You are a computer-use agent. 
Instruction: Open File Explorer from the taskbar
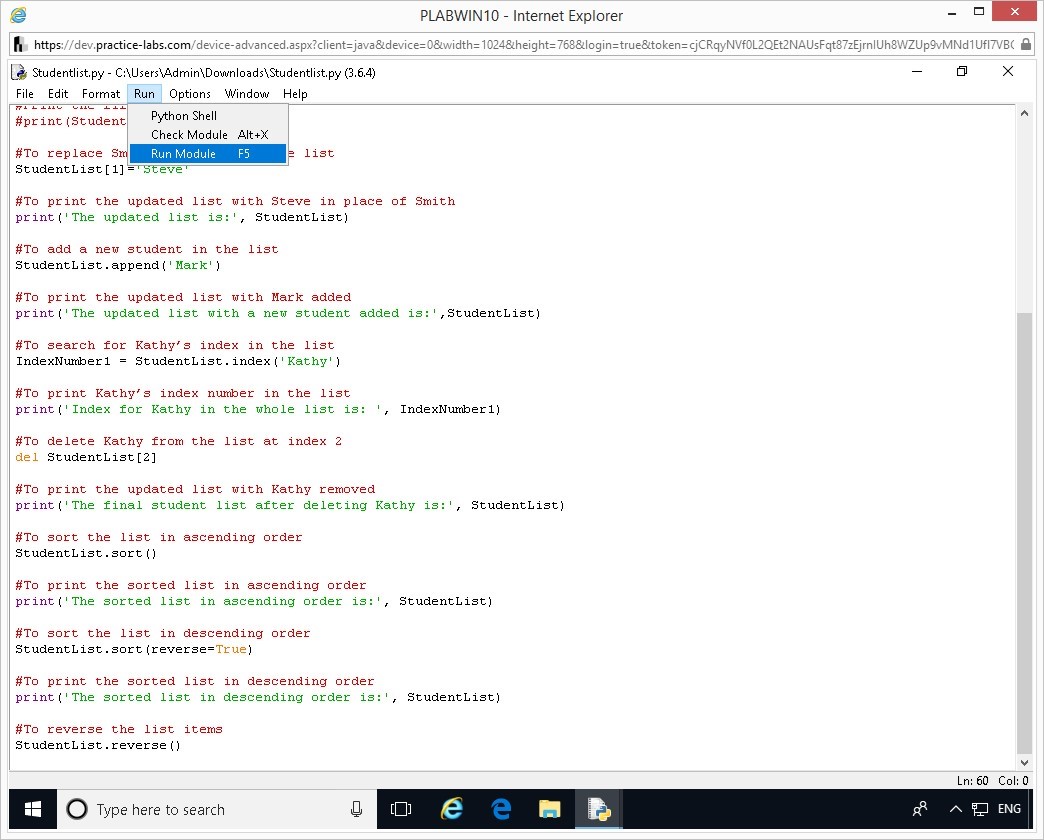pos(550,809)
